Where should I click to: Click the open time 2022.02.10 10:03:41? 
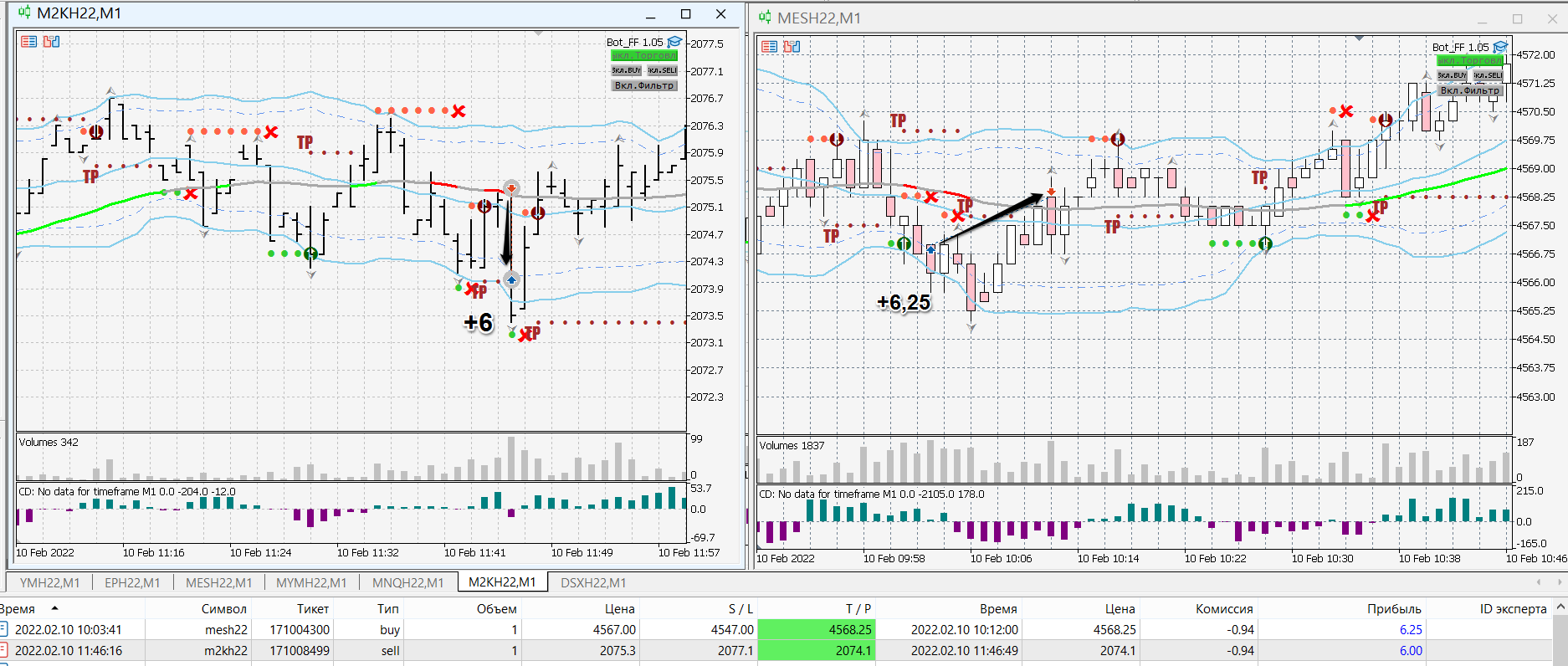[x=69, y=629]
